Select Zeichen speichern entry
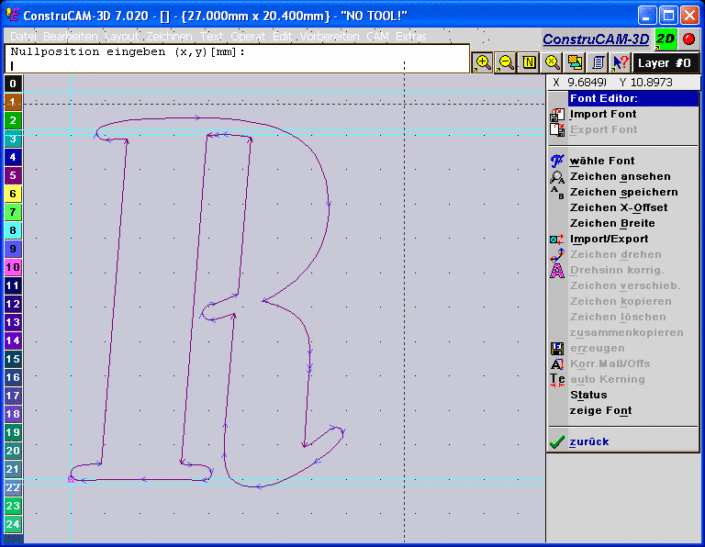Viewport: 705px width, 547px height. click(624, 192)
